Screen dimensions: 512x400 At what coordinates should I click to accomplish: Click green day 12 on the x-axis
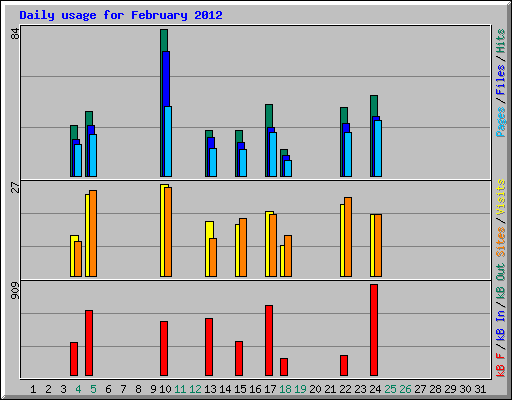tap(195, 389)
